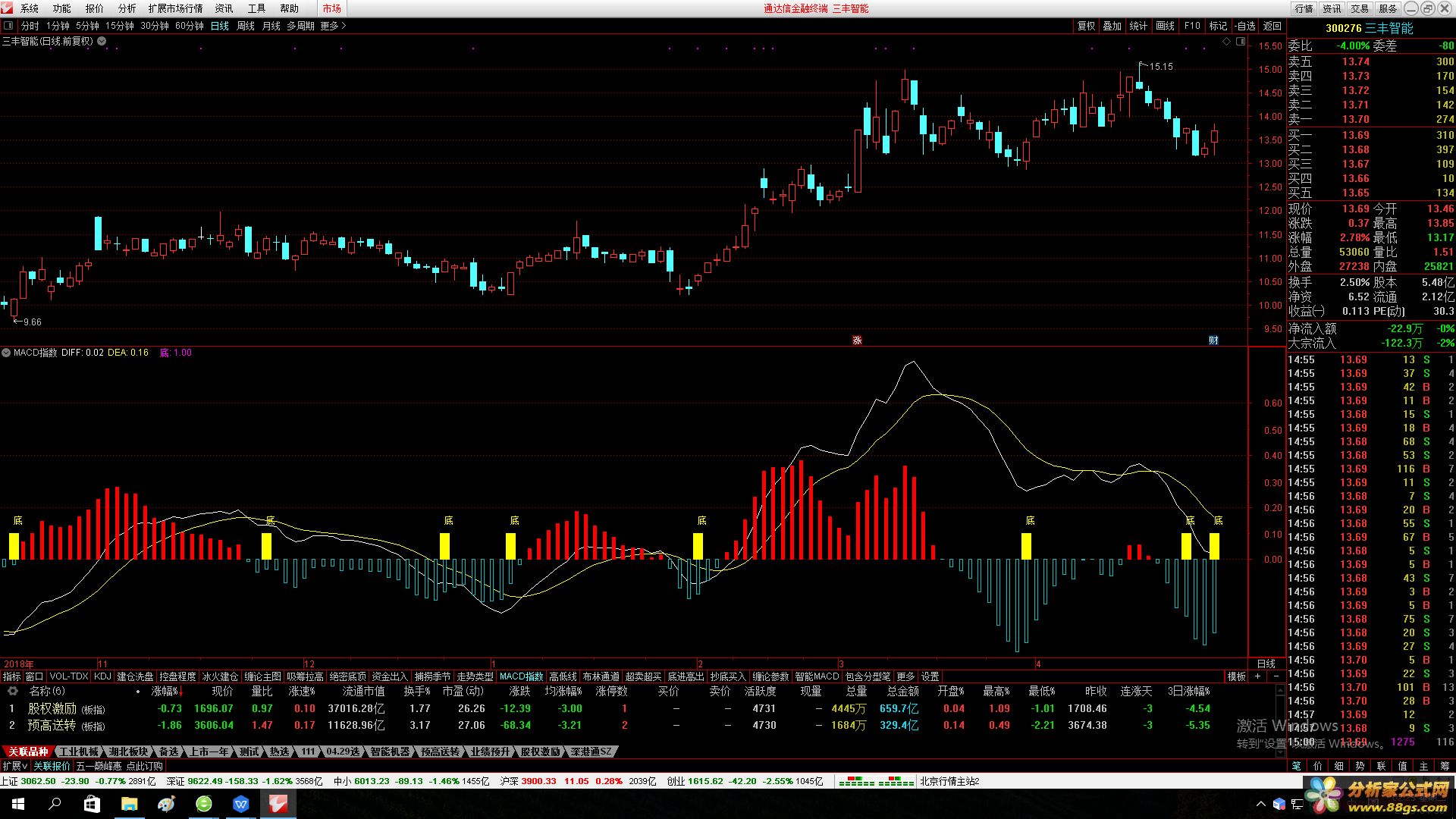Viewport: 1456px width, 819px height.
Task: Open the taskbar search icon
Action: (55, 804)
